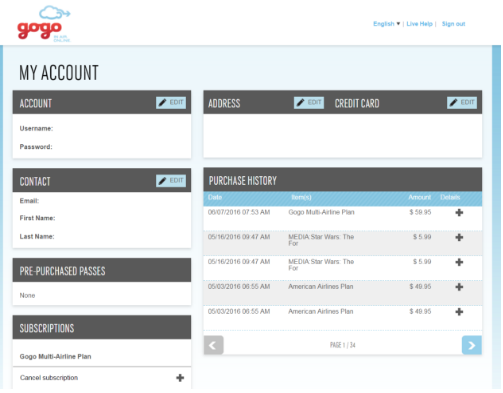503x393 pixels.
Task: Click the Amount column header
Action: click(420, 197)
